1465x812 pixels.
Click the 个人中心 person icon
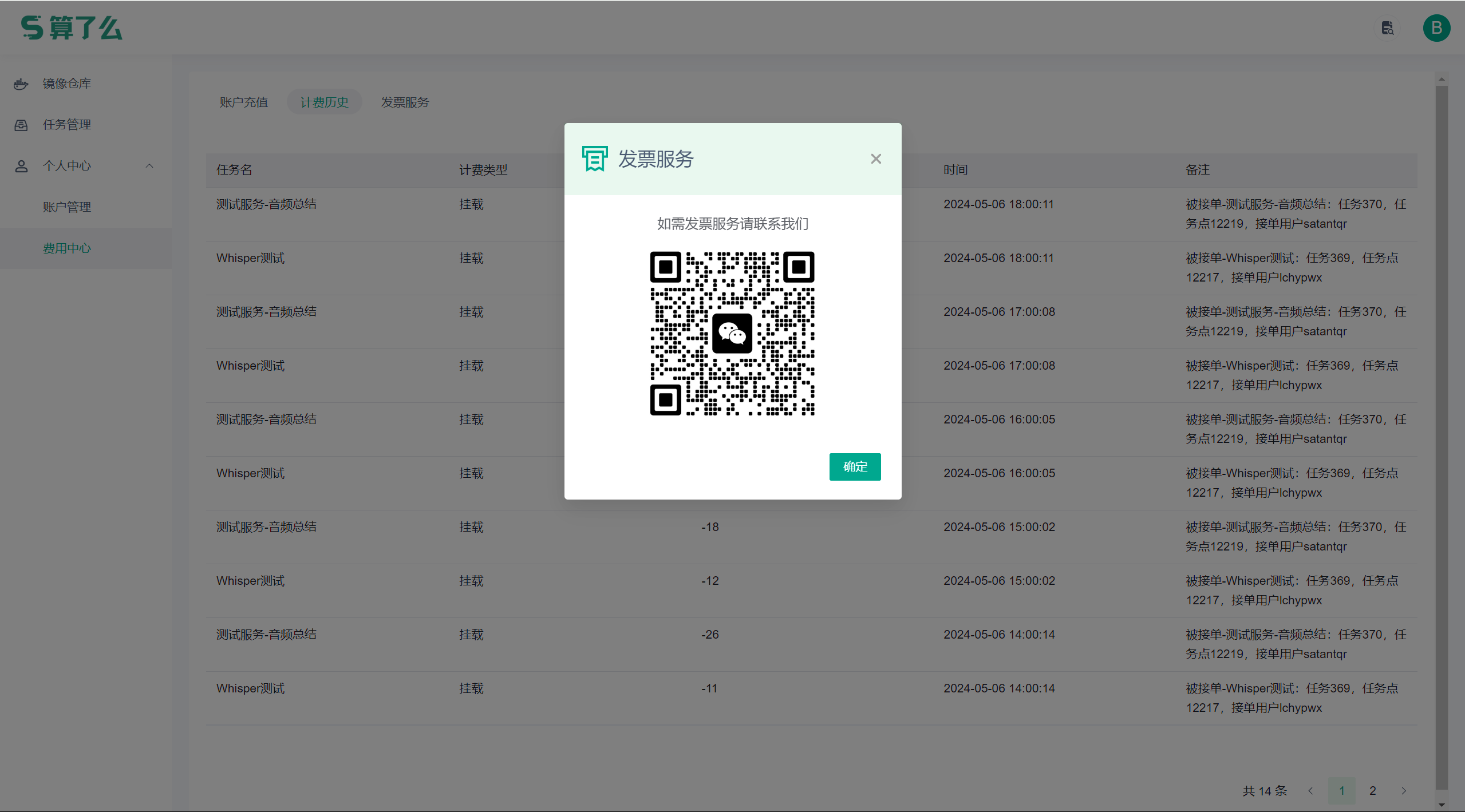coord(21,166)
